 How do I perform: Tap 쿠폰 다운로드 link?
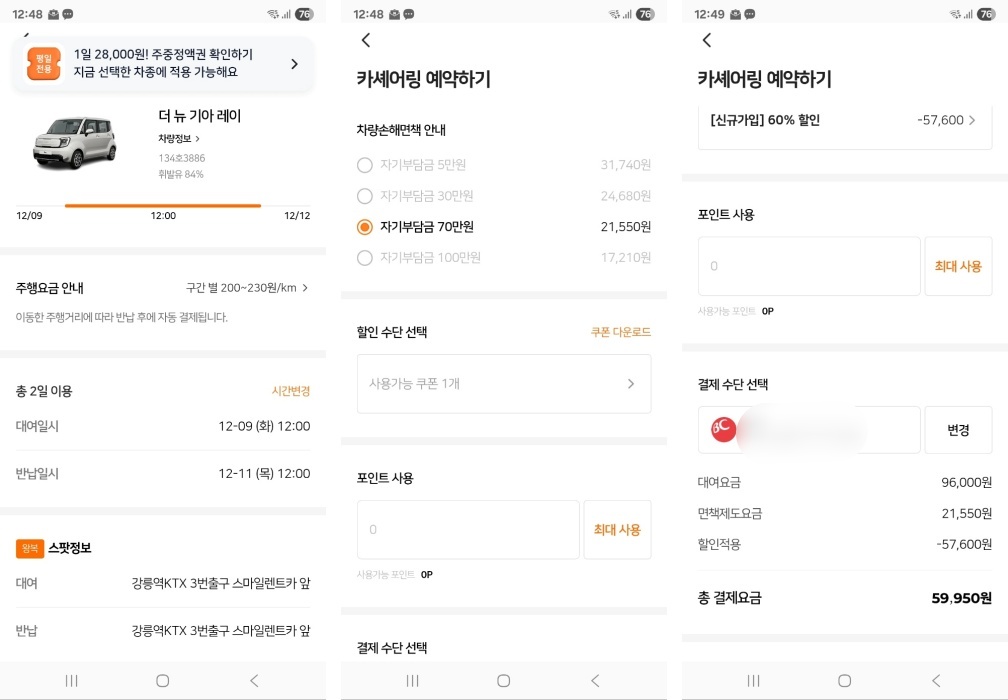pos(620,332)
